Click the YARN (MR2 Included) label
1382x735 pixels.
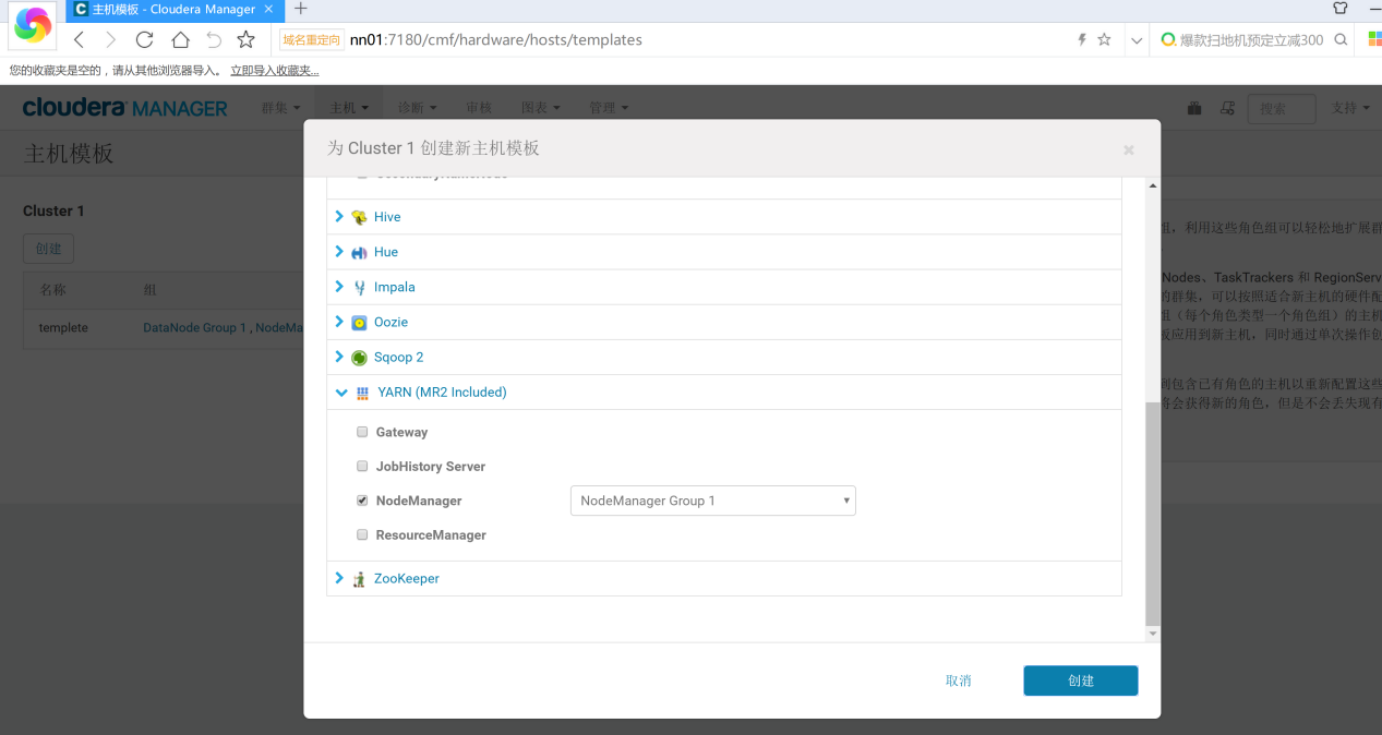point(442,392)
